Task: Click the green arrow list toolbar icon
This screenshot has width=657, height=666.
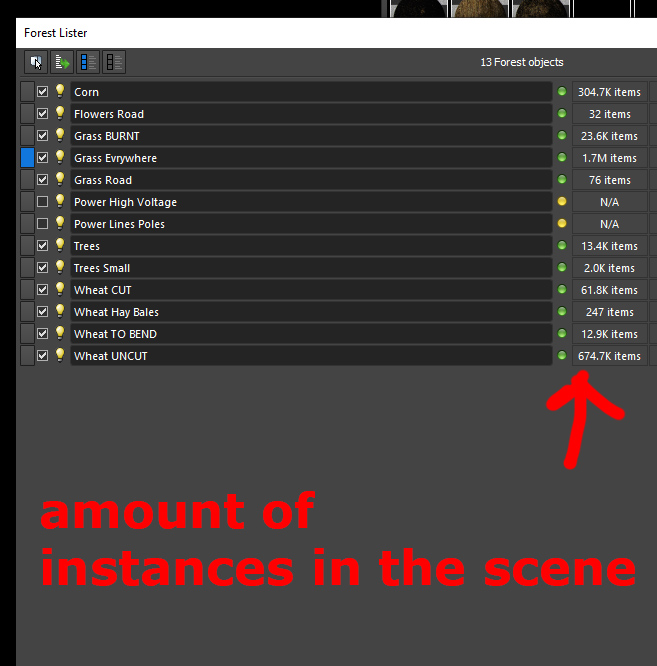Action: click(x=62, y=62)
